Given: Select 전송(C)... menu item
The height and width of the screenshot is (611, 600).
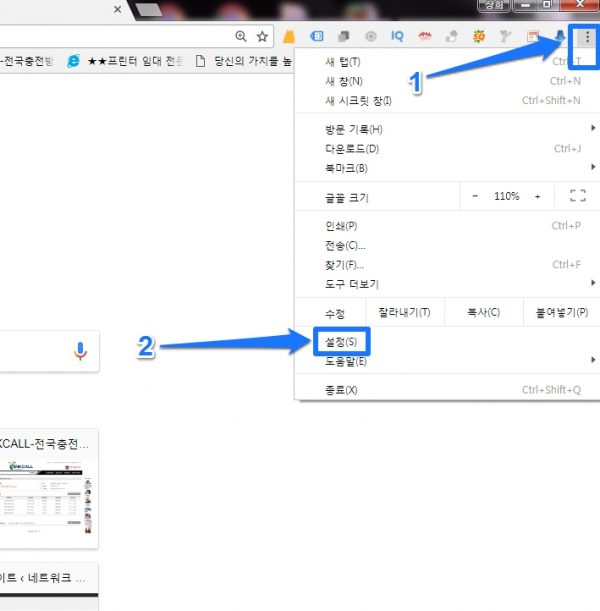Looking at the screenshot, I should (x=447, y=245).
